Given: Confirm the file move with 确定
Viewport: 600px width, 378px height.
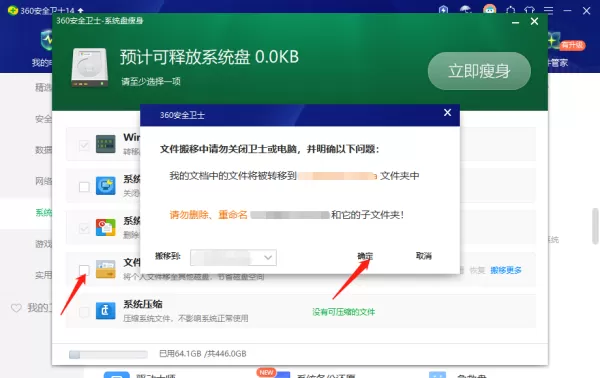Looking at the screenshot, I should 365,256.
